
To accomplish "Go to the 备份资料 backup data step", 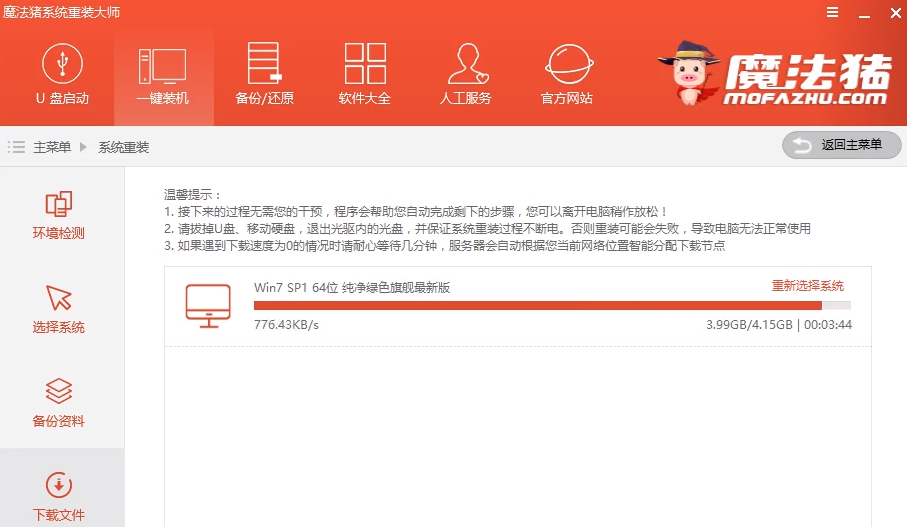I will pos(58,403).
